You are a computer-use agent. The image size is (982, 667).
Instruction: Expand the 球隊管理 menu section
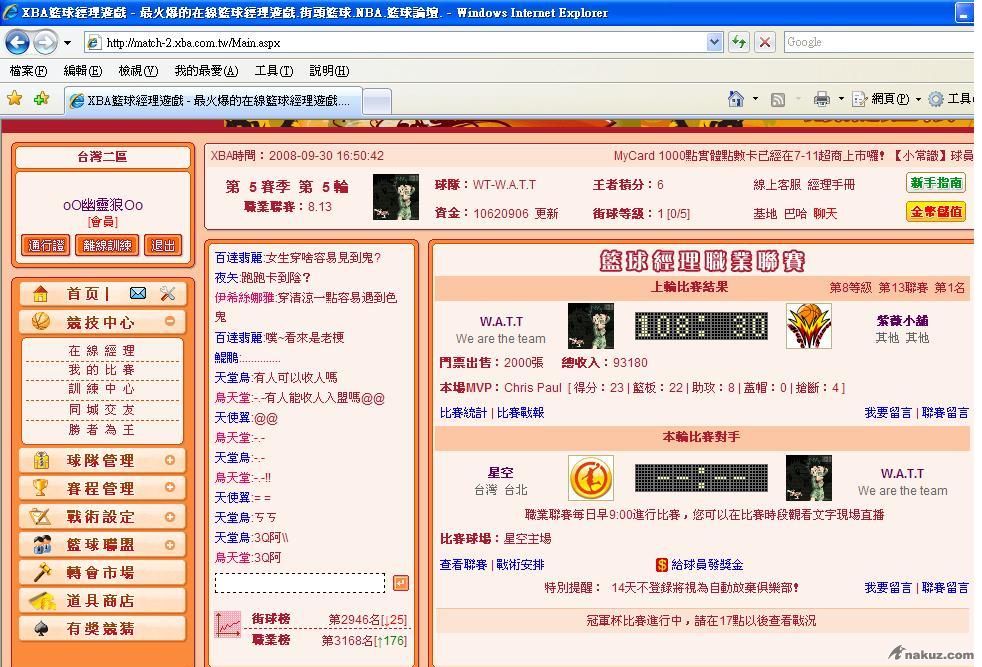pyautogui.click(x=170, y=461)
